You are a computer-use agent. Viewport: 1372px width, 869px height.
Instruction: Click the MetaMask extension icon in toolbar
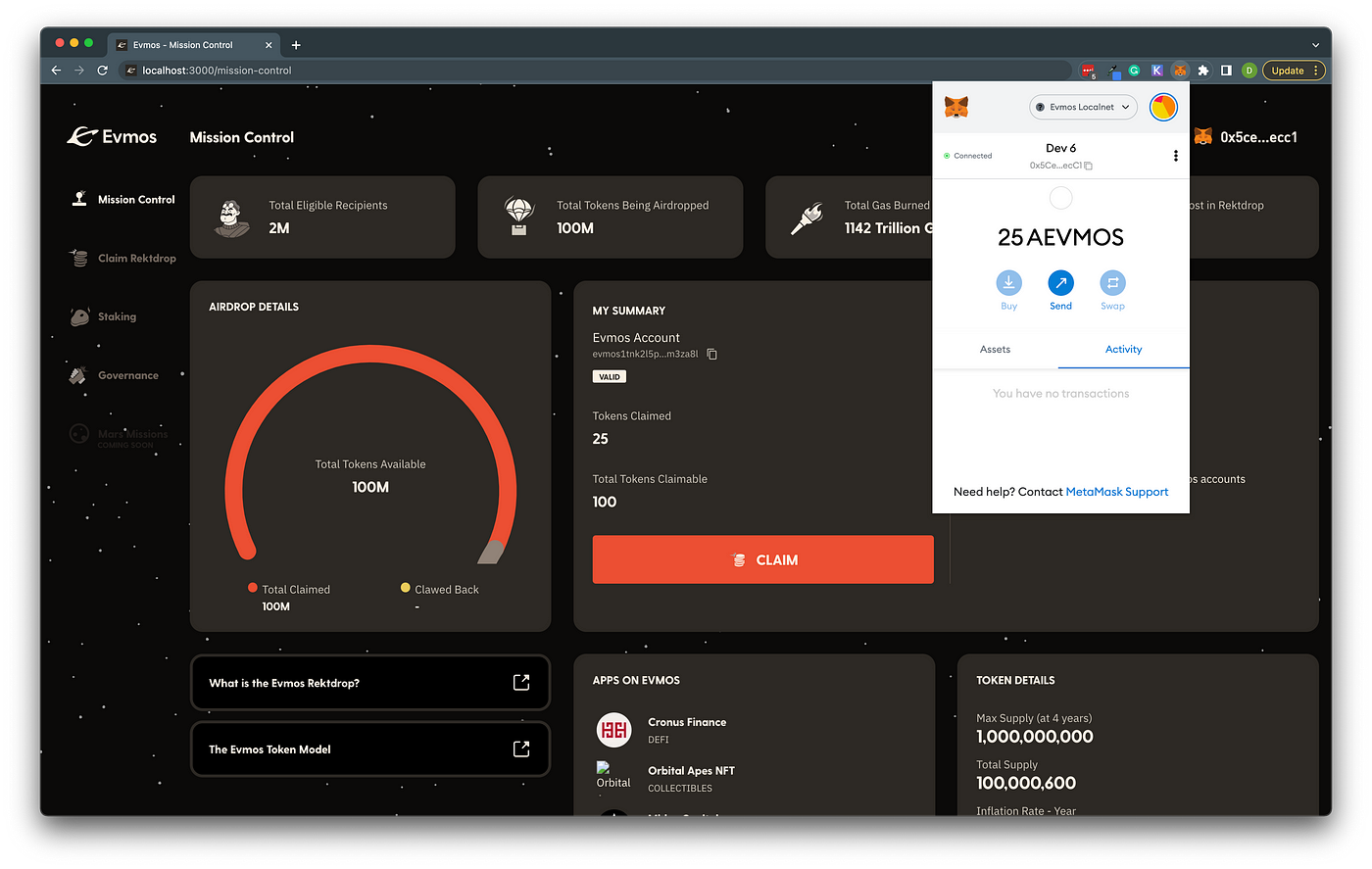(1180, 71)
